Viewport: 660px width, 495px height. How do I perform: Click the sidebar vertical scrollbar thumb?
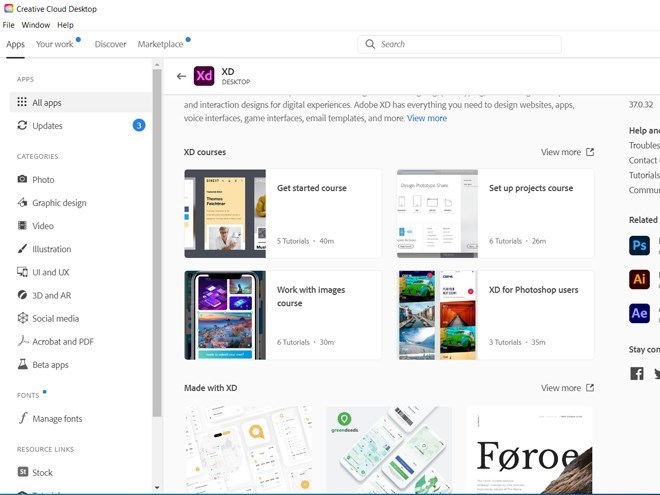[157, 243]
